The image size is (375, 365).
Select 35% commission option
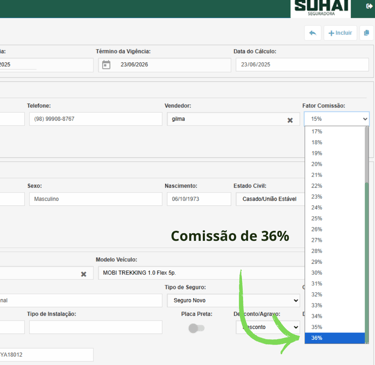tap(335, 327)
